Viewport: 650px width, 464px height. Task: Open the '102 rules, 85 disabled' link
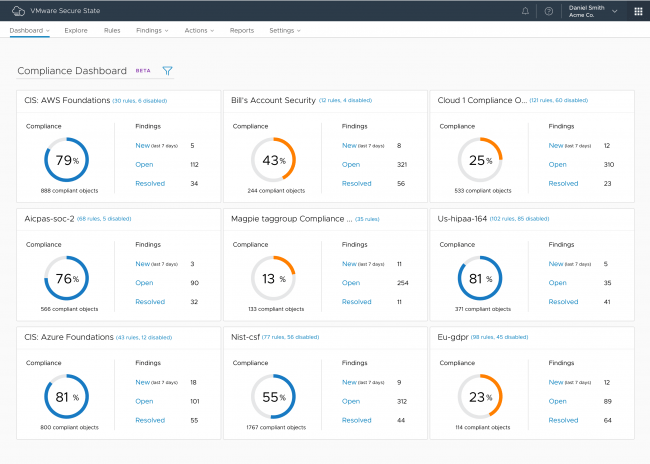(519, 219)
